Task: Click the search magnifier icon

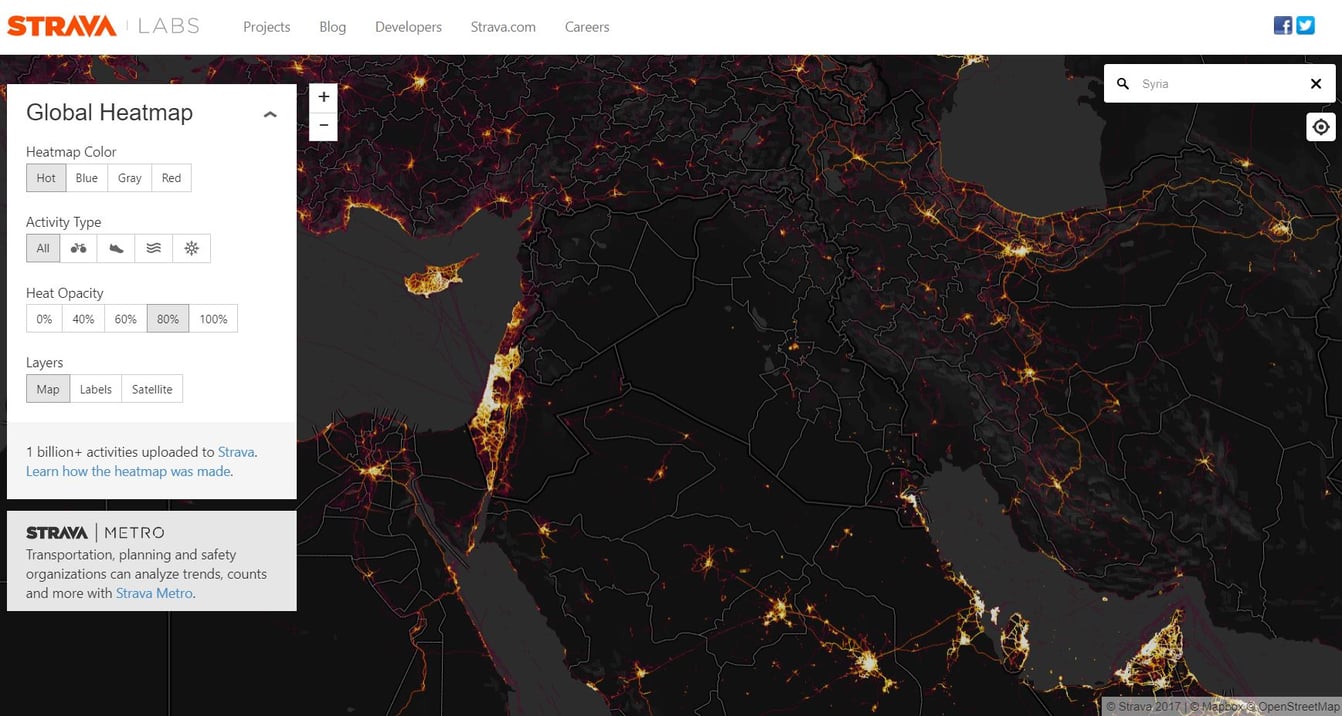Action: tap(1122, 84)
